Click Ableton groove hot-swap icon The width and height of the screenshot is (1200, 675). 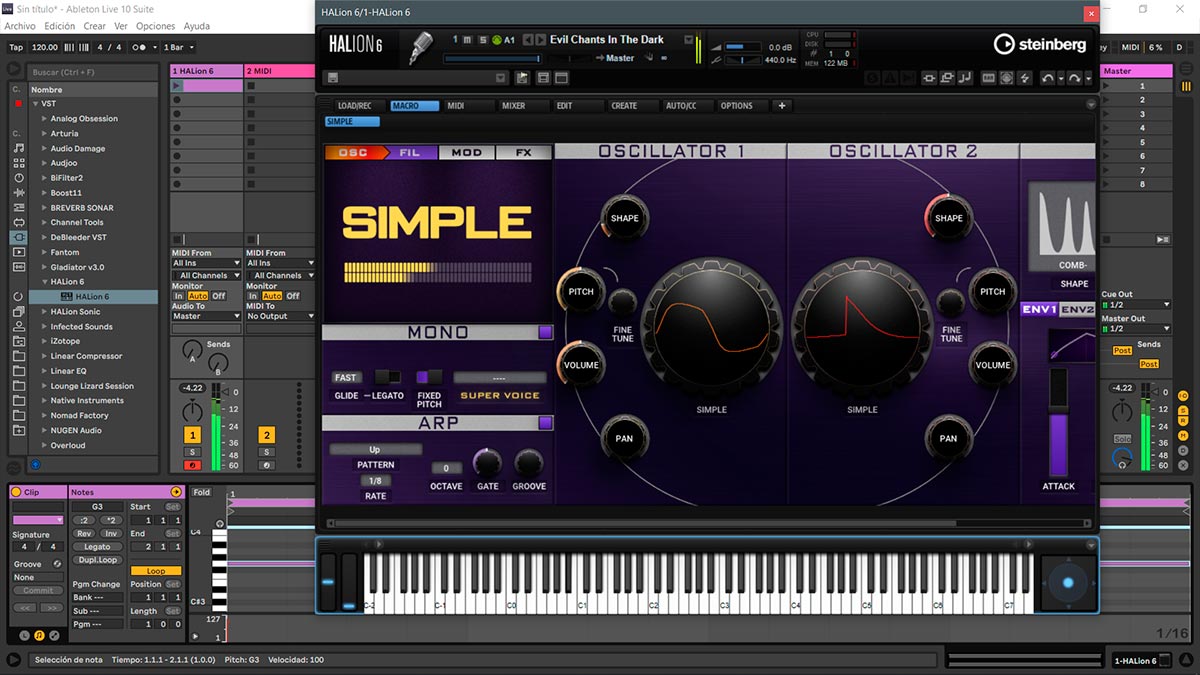click(57, 564)
